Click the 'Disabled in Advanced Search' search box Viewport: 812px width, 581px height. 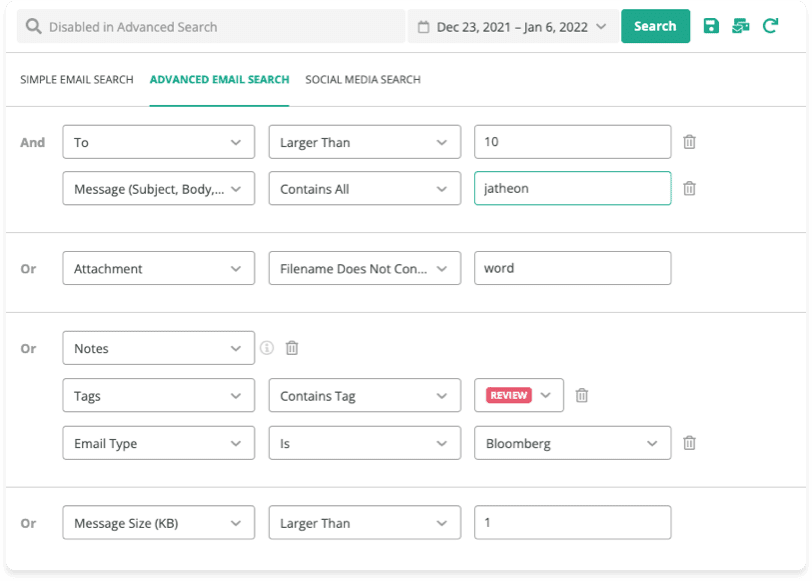pos(211,26)
